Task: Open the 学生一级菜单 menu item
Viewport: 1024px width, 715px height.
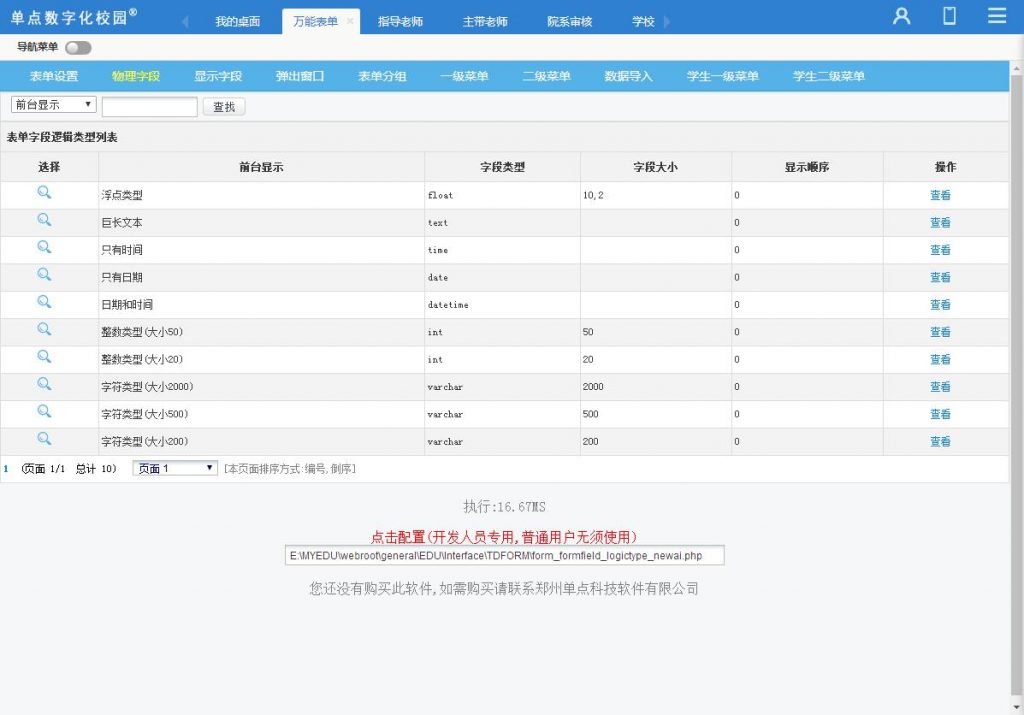Action: pyautogui.click(x=722, y=76)
